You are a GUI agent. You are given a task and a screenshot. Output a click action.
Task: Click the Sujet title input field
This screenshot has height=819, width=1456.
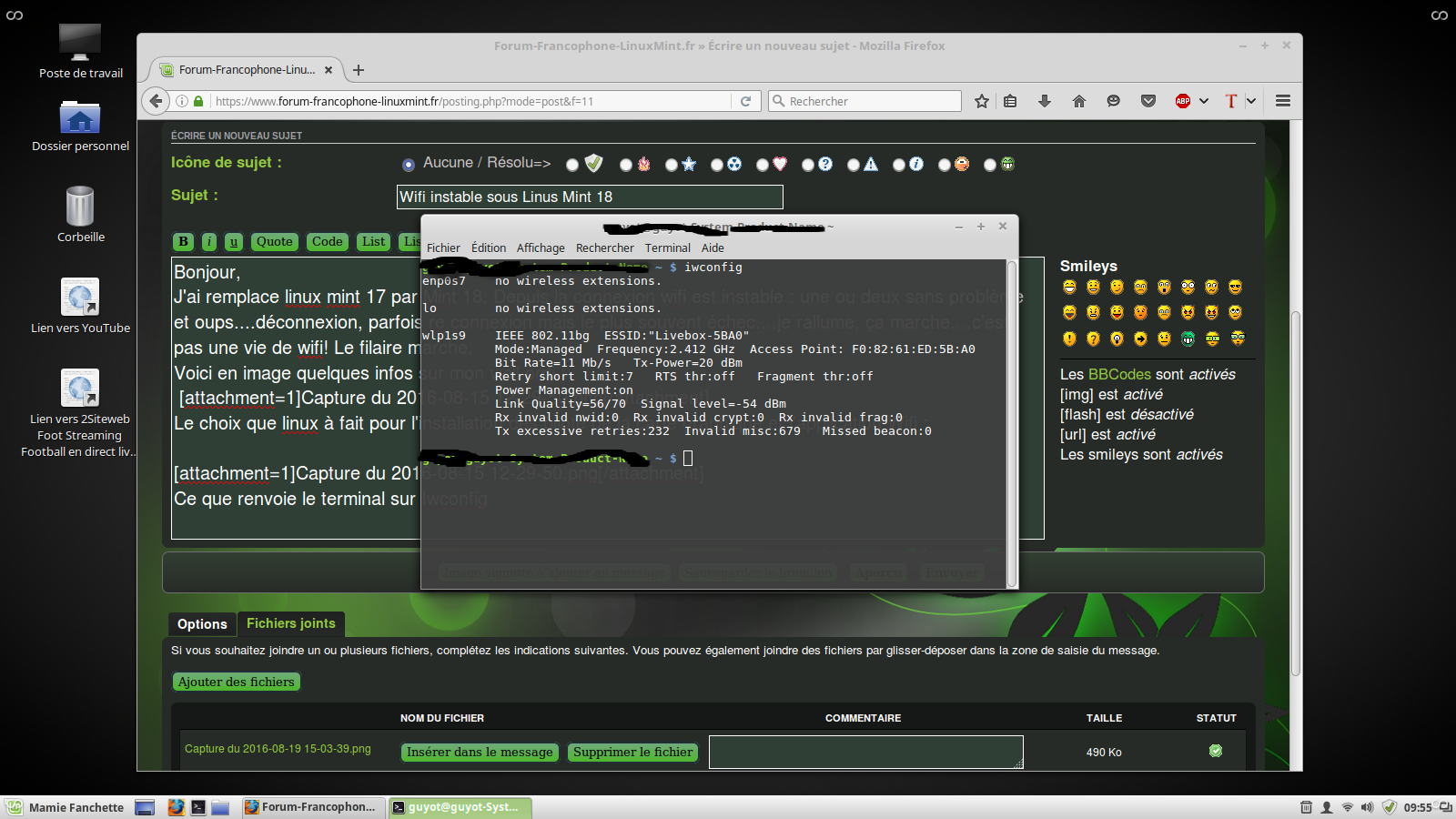click(x=590, y=197)
